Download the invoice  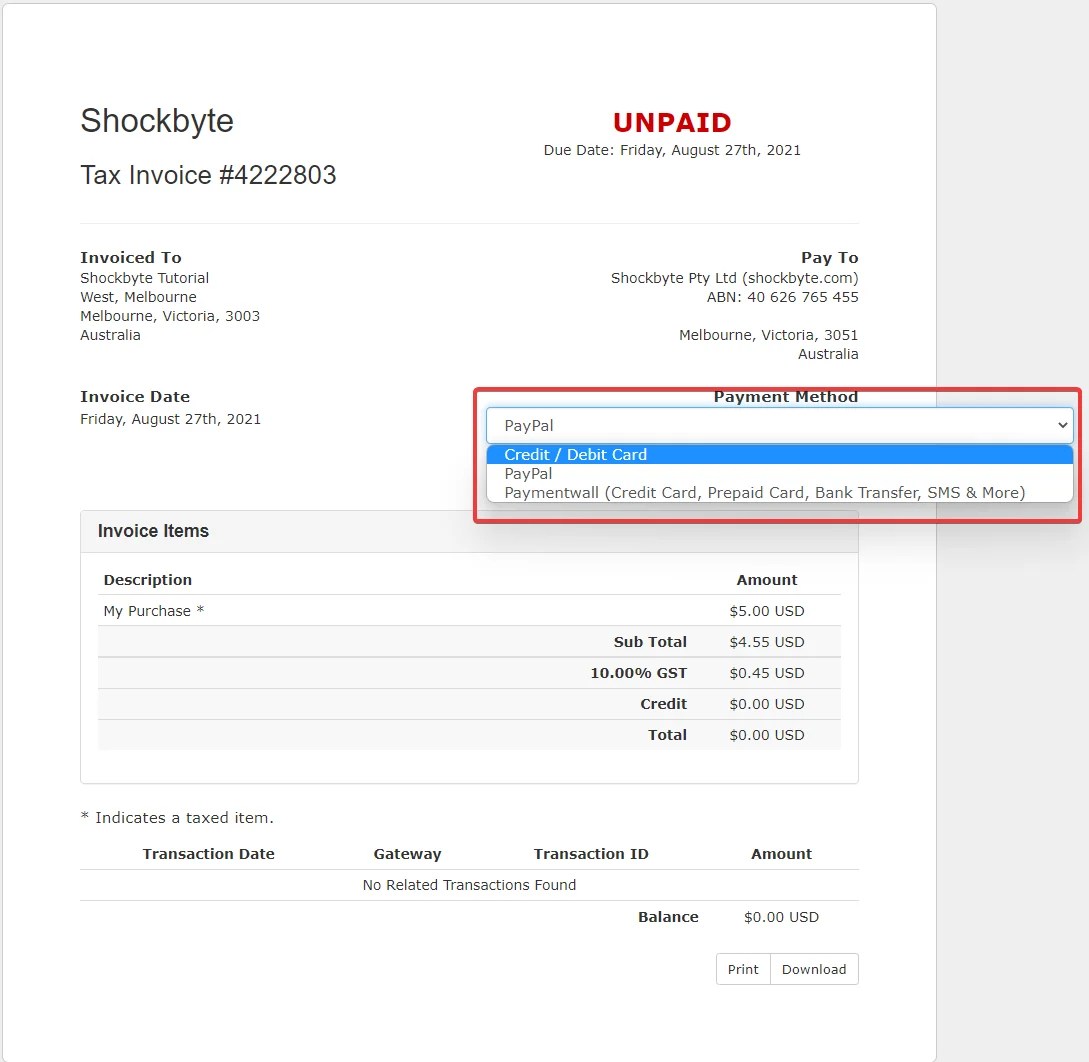[813, 969]
